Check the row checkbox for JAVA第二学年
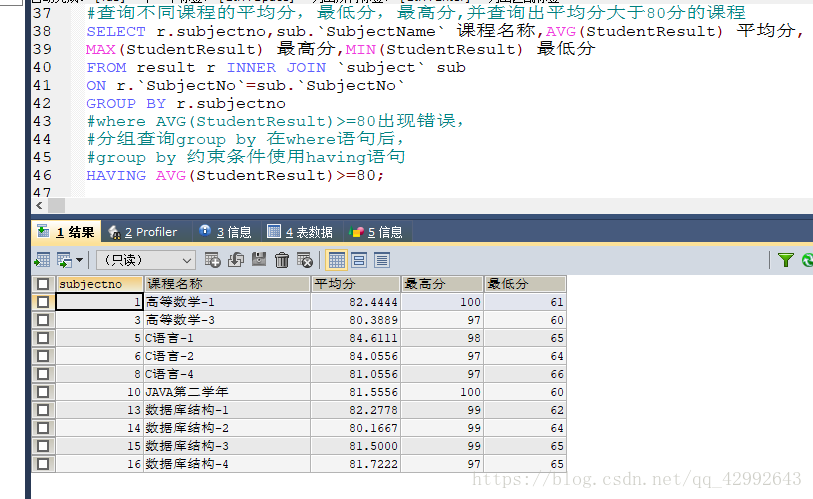Screen dimensions: 813x499 [x=43, y=392]
